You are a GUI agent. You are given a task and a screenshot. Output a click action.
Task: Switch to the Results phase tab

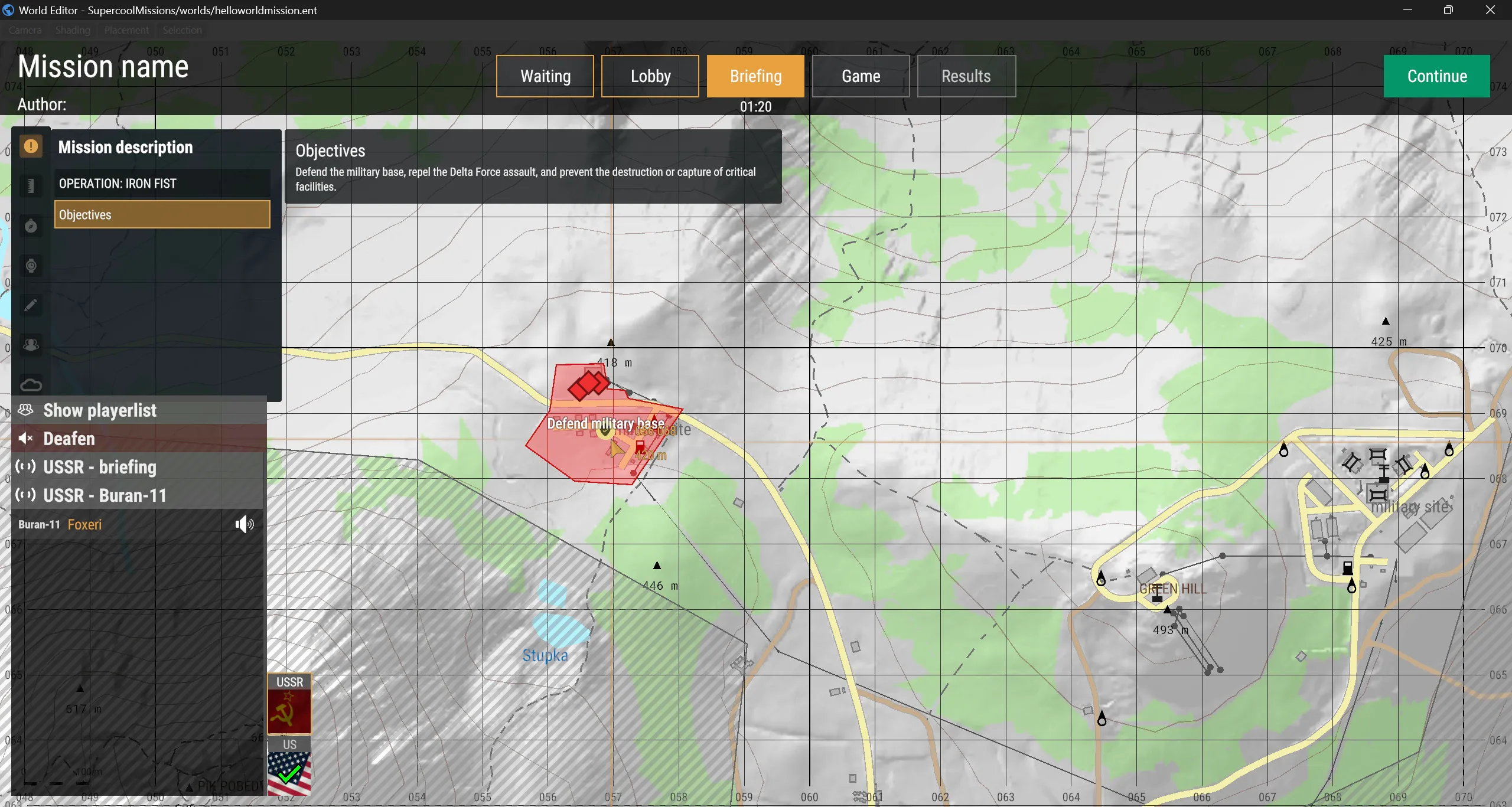pyautogui.click(x=966, y=76)
